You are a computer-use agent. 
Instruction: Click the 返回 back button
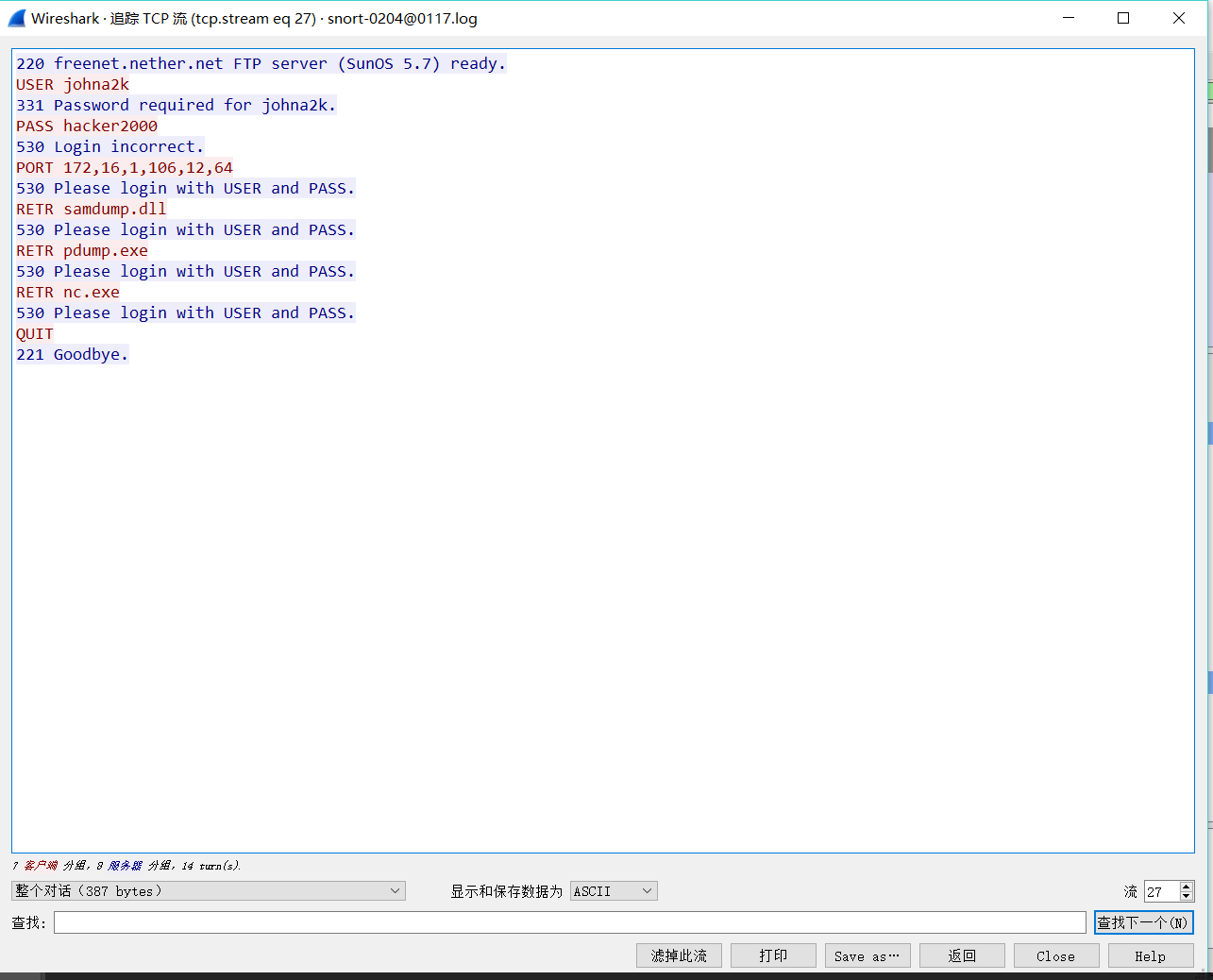[962, 955]
